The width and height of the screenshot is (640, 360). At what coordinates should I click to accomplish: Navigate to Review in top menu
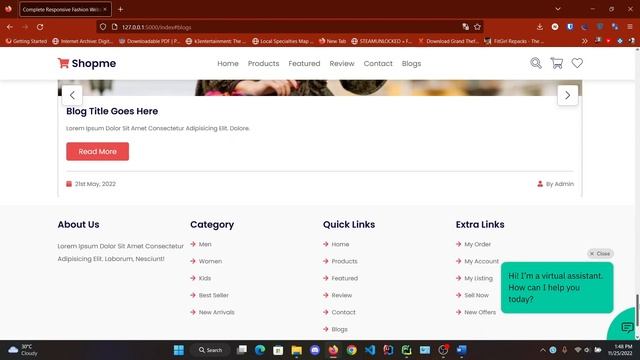coord(342,64)
